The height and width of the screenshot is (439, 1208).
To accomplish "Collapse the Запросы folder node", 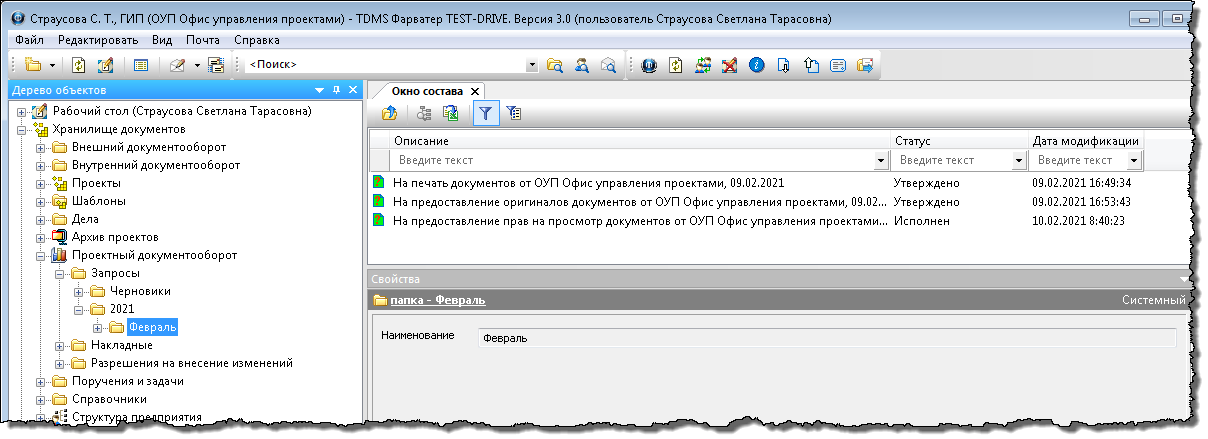I will click(59, 273).
